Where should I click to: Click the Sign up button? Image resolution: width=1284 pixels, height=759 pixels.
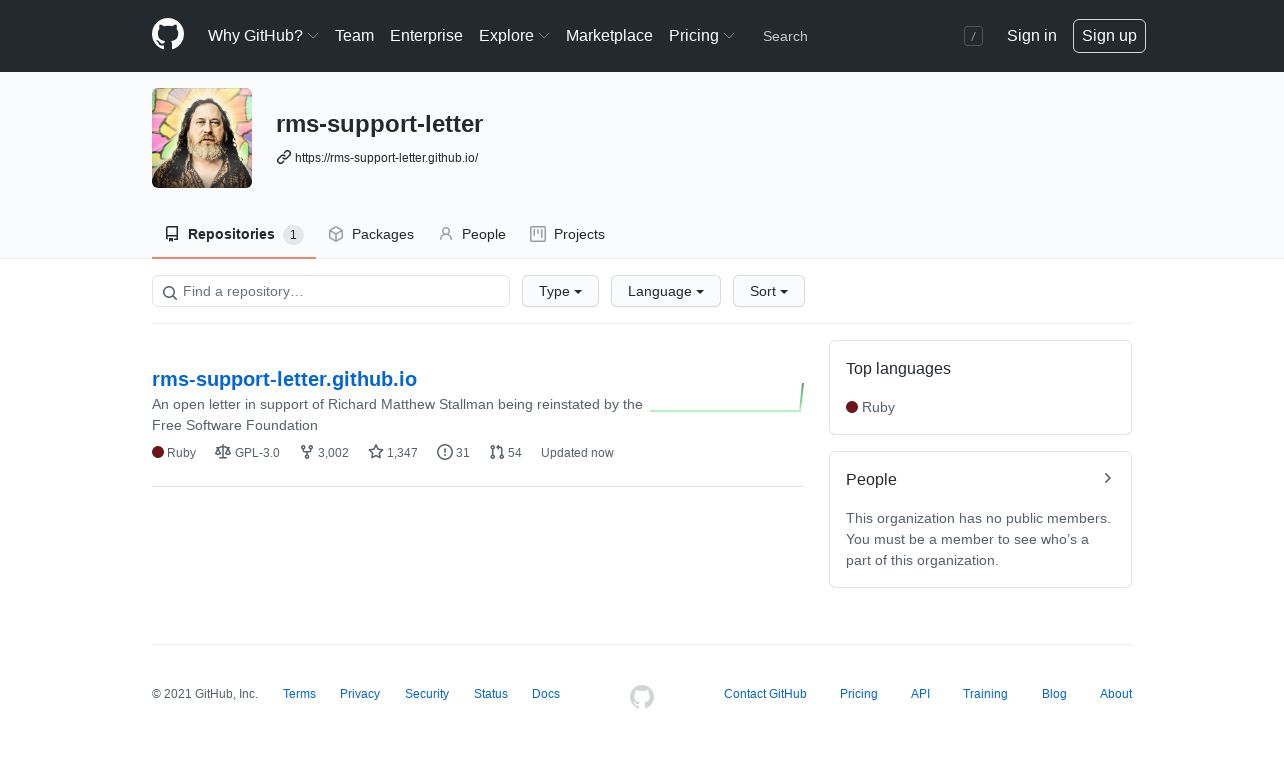point(1109,36)
